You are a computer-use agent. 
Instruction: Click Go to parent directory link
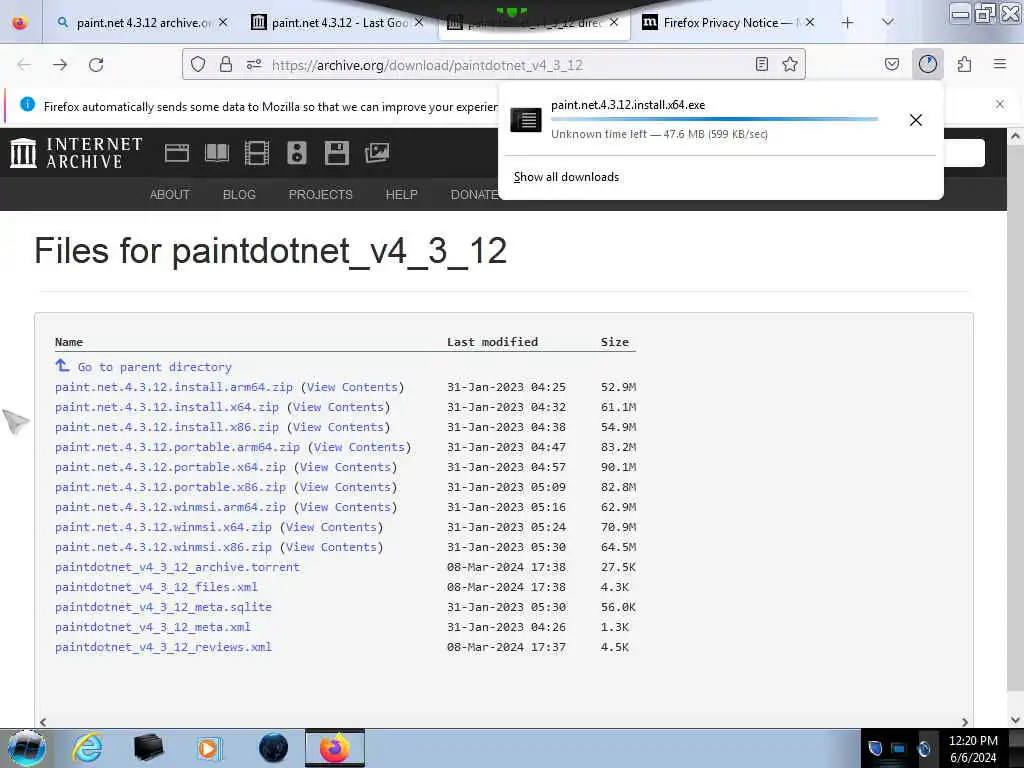click(x=155, y=367)
